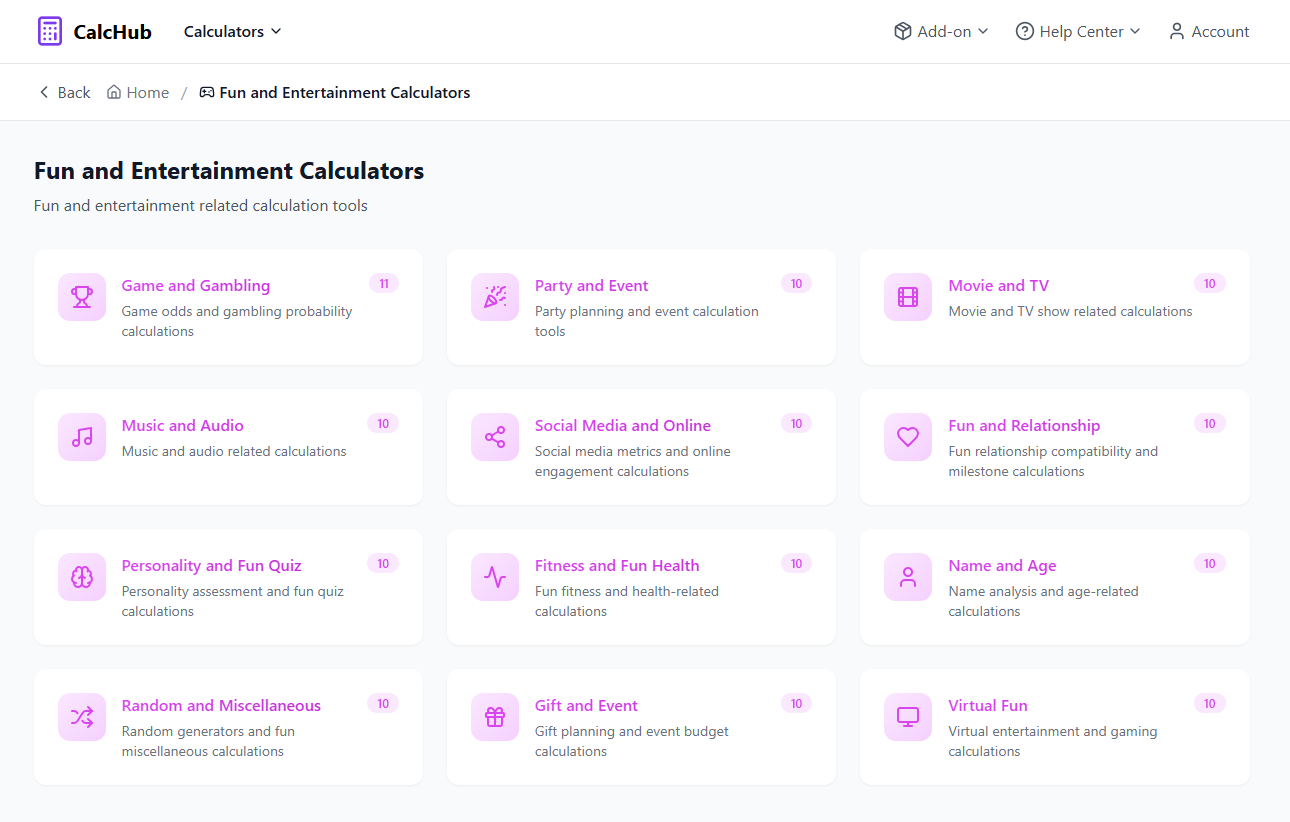Select the Music and Audio title
1290x822 pixels.
(183, 425)
